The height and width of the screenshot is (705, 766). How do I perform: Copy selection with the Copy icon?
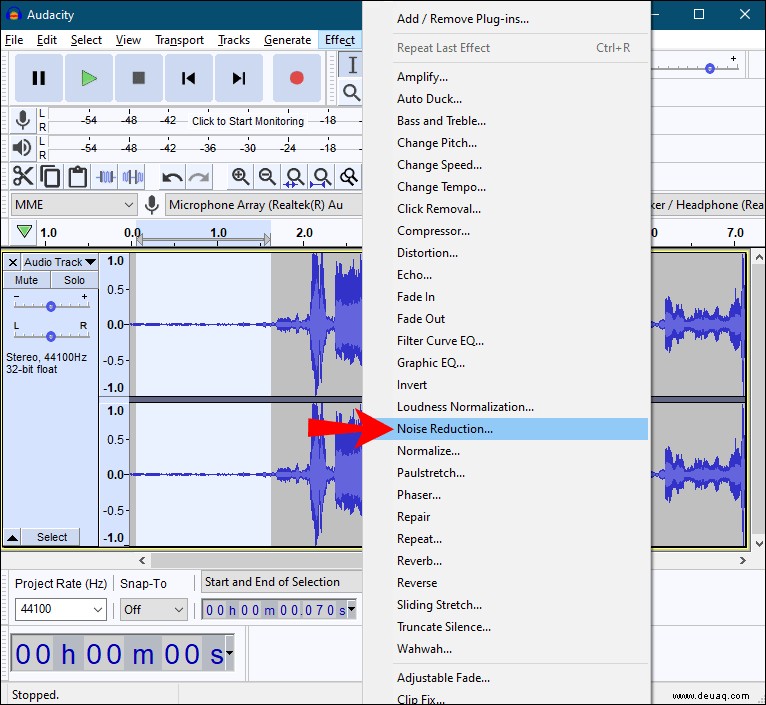(x=50, y=176)
